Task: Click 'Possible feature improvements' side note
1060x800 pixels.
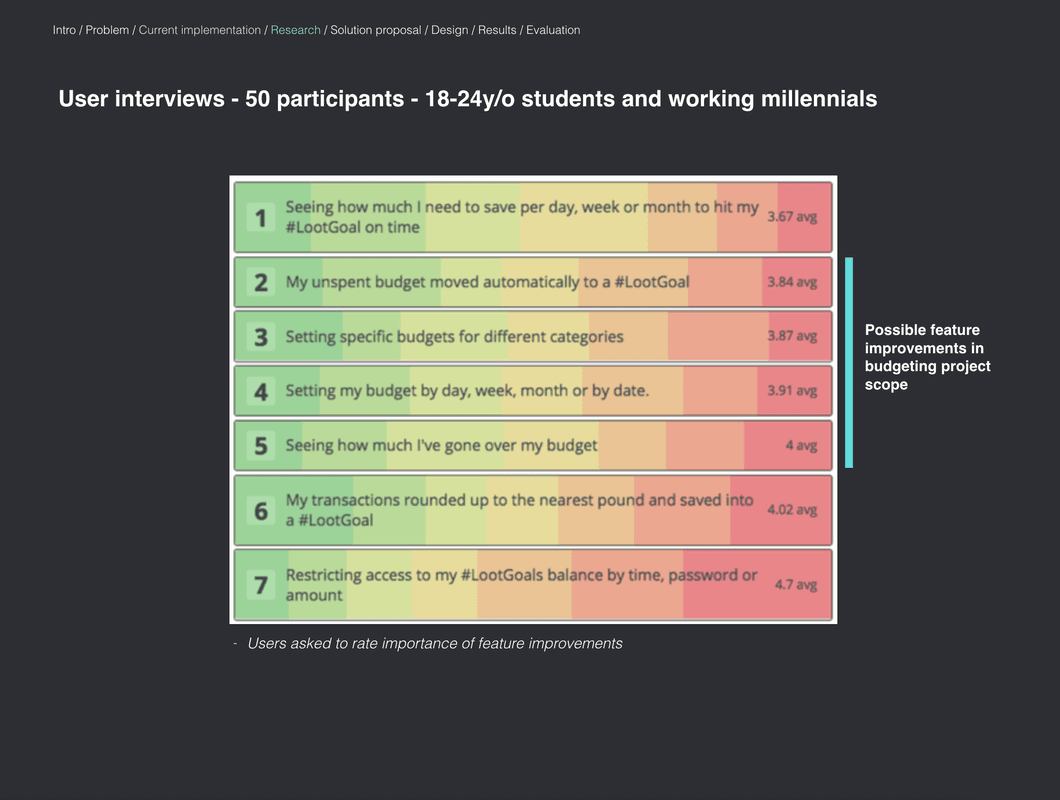Action: [928, 357]
